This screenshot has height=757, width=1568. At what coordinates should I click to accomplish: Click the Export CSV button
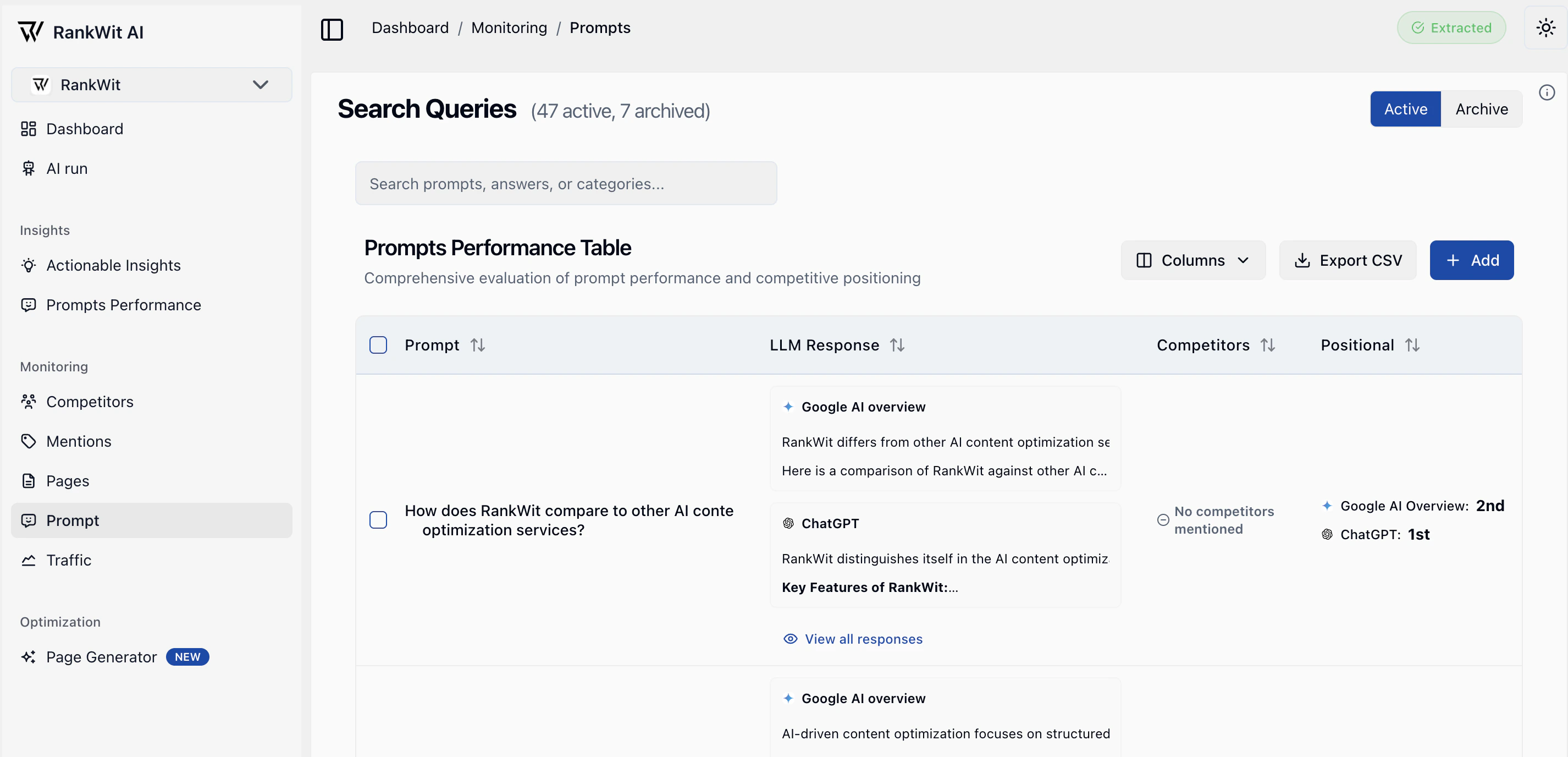coord(1347,260)
